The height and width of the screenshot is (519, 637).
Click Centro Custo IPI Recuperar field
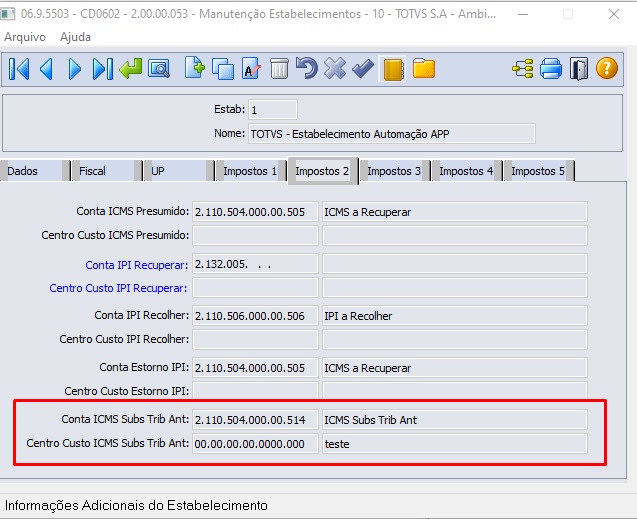point(255,288)
